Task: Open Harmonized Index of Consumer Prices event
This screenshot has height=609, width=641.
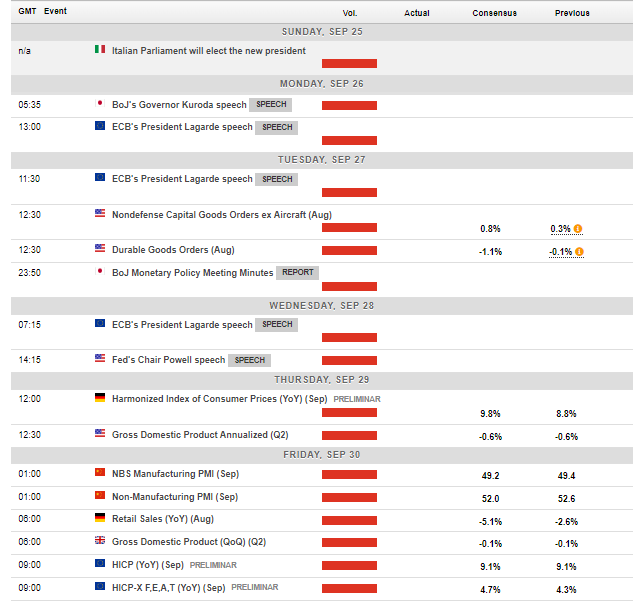Action: [x=220, y=399]
